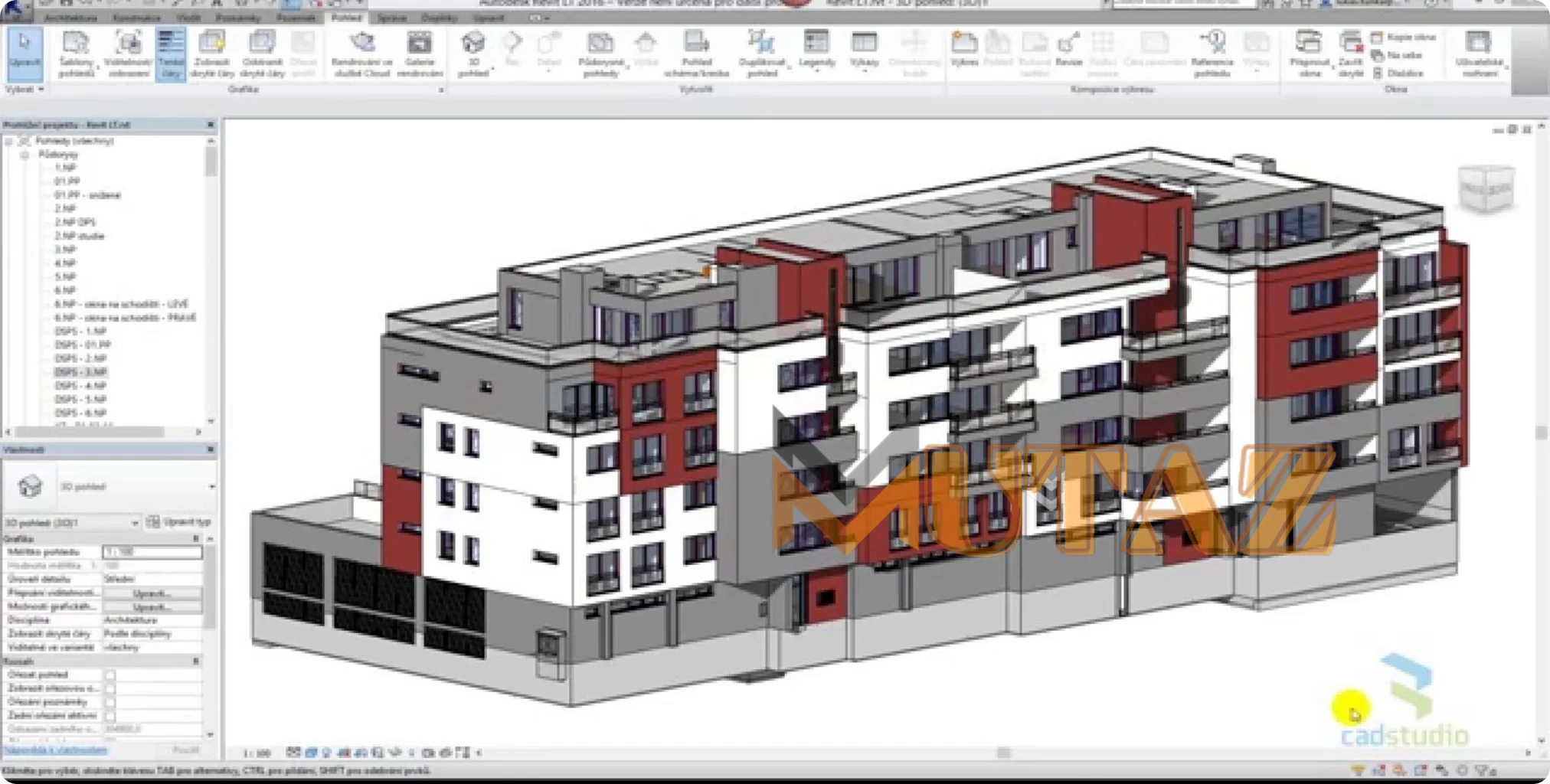Open Šablony pohledů (View Templates)
Viewport: 1550px width, 784px height.
(x=76, y=54)
